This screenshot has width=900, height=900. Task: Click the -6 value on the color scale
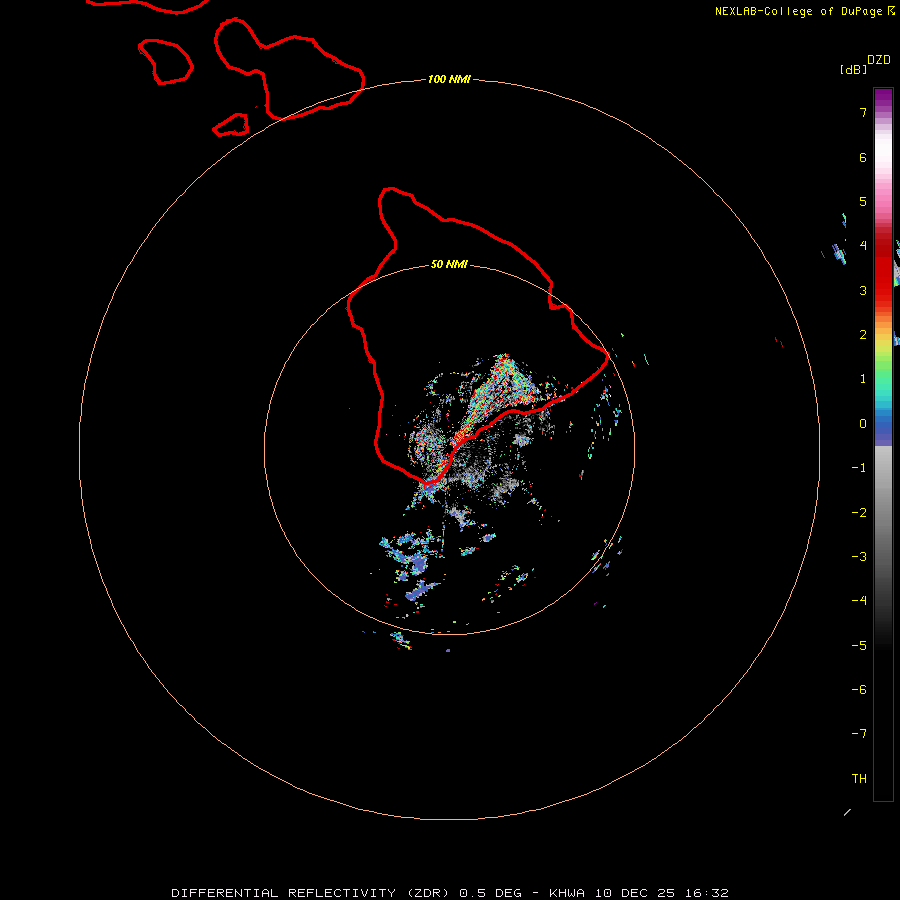point(859,690)
